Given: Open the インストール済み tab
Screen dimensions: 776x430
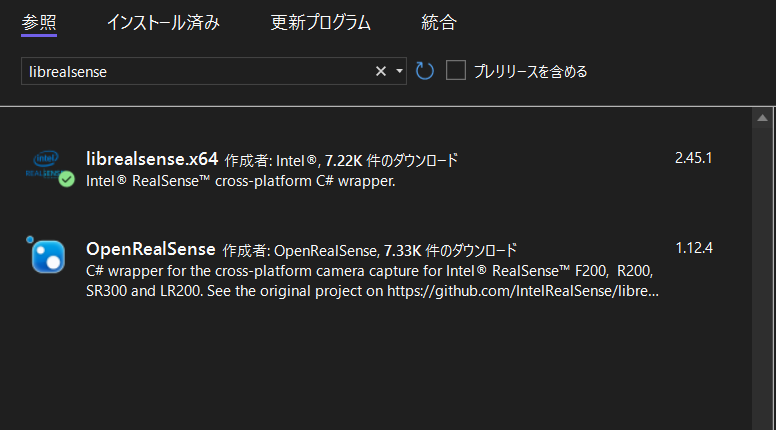Looking at the screenshot, I should tap(163, 23).
